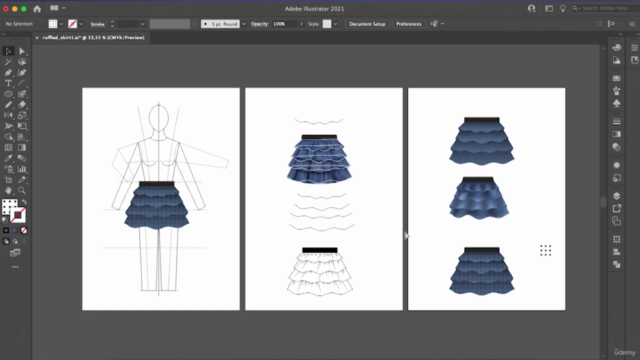The width and height of the screenshot is (640, 360).
Task: Click the Opacity 100% input field
Action: (284, 24)
